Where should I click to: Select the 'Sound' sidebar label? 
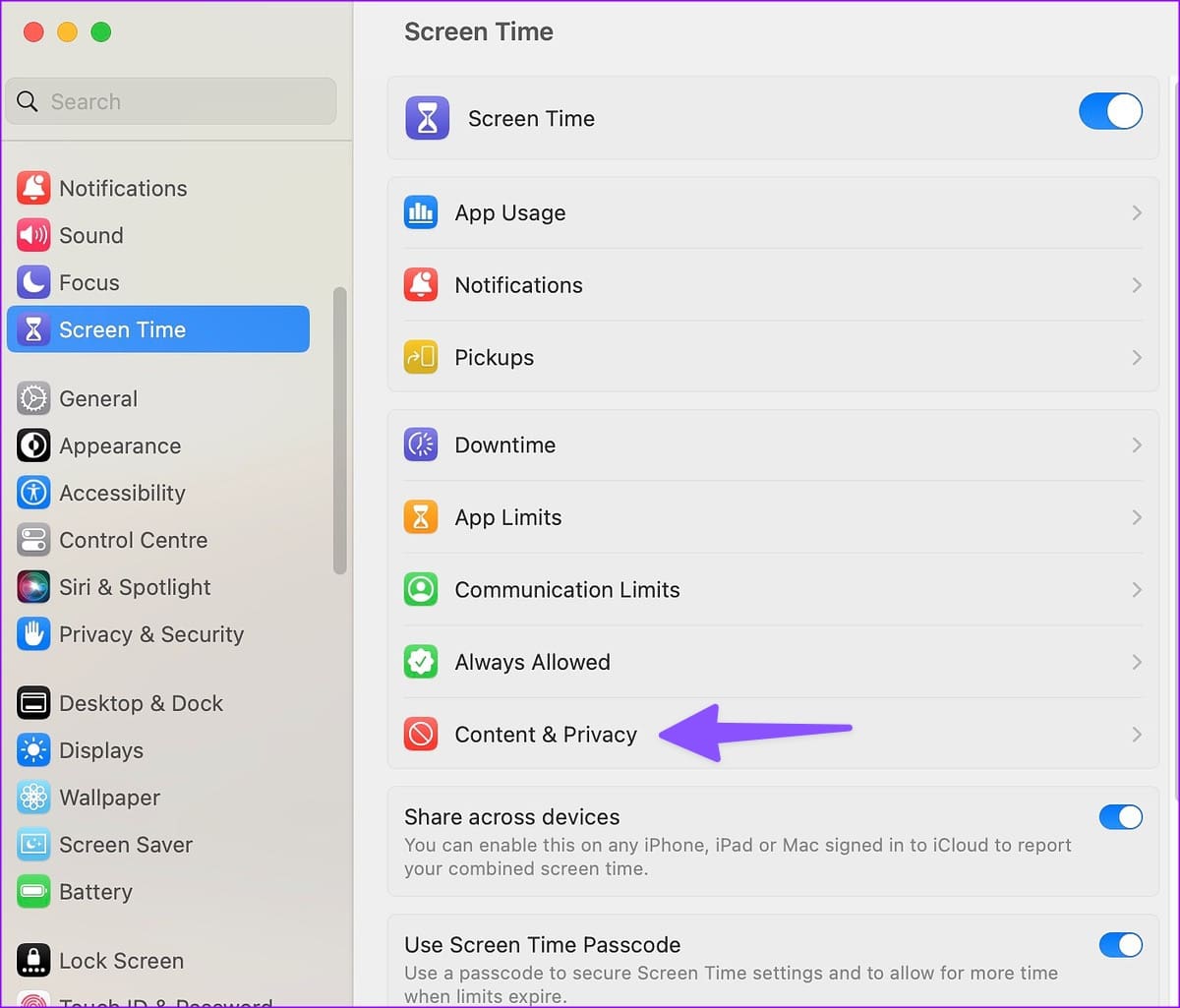click(91, 235)
